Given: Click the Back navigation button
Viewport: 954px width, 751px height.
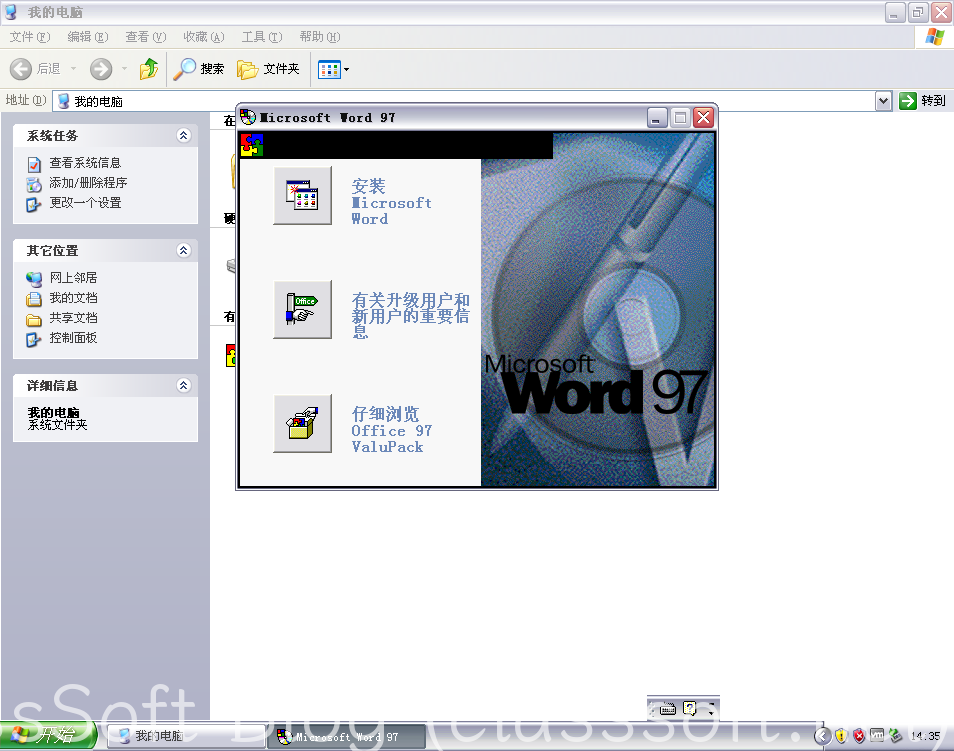Looking at the screenshot, I should coord(36,69).
